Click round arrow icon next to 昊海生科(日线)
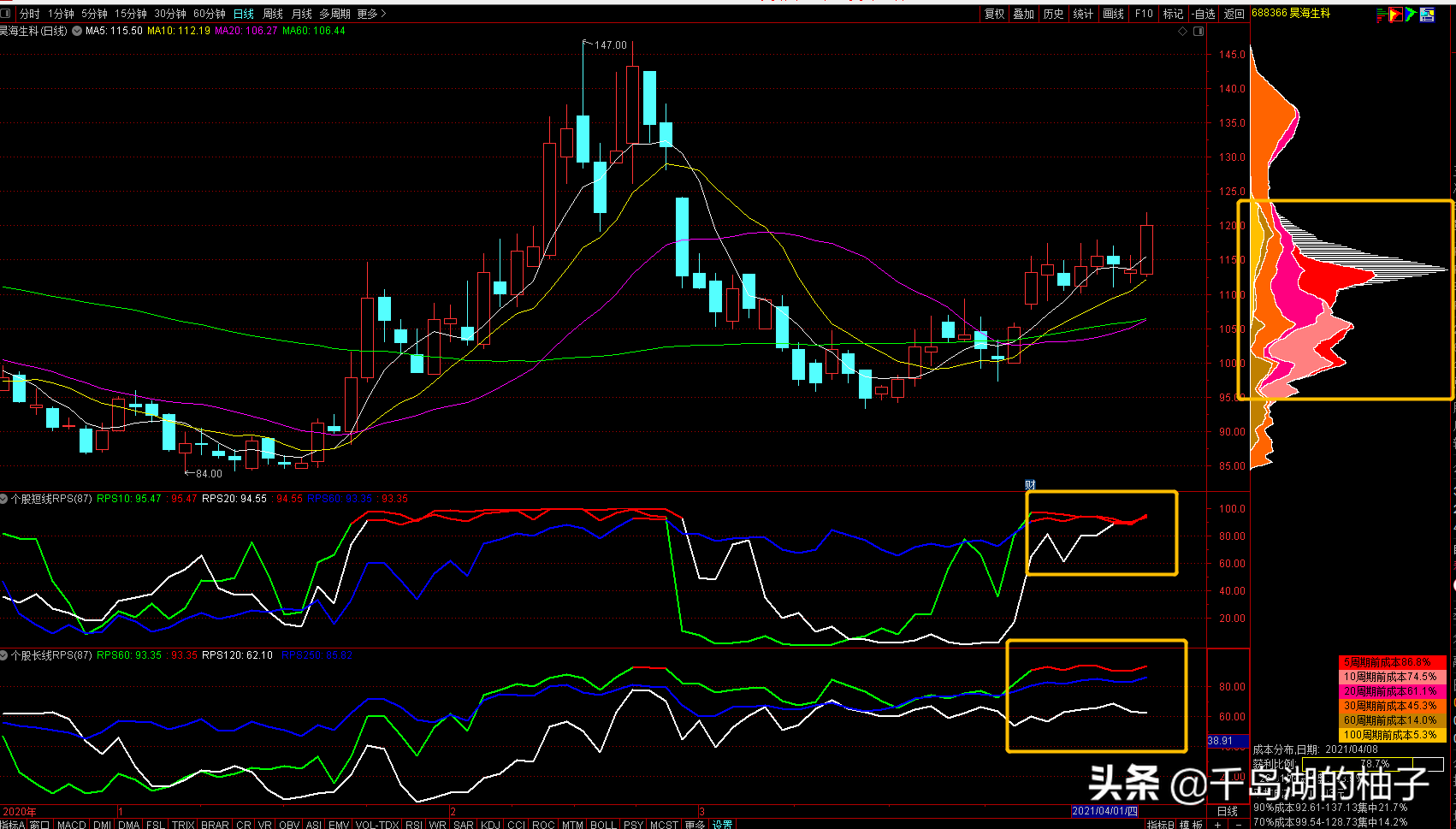 coord(77,31)
